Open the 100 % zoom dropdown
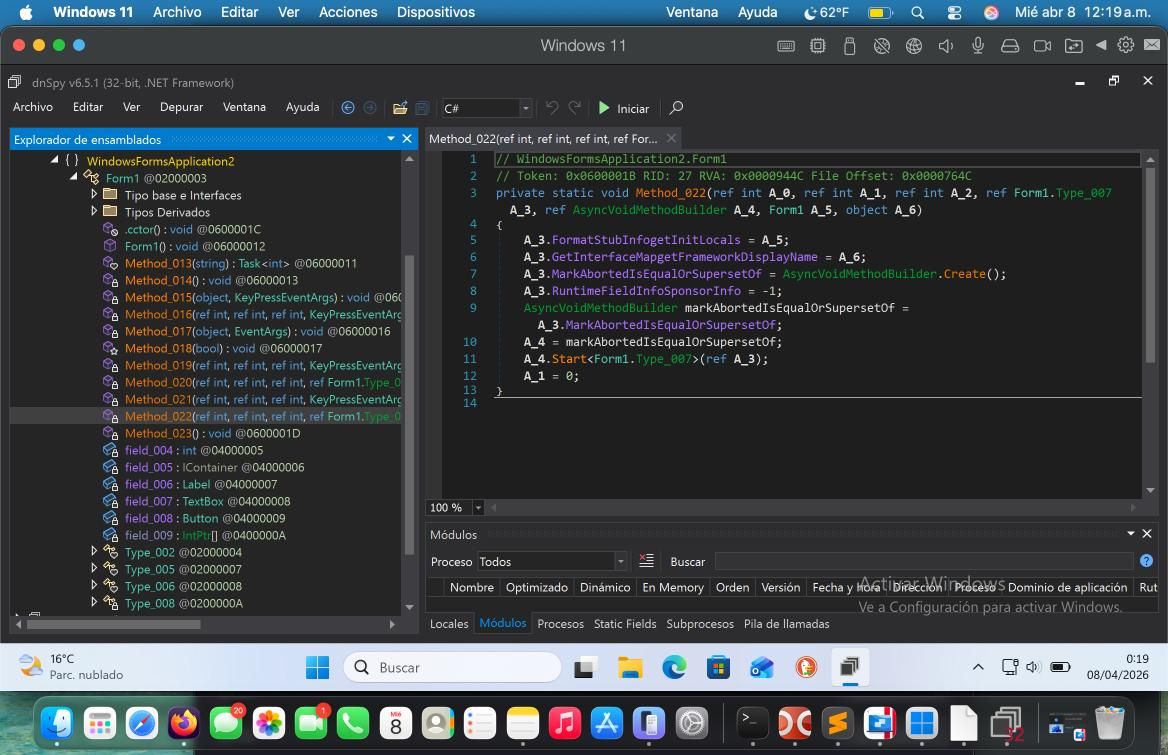 478,508
